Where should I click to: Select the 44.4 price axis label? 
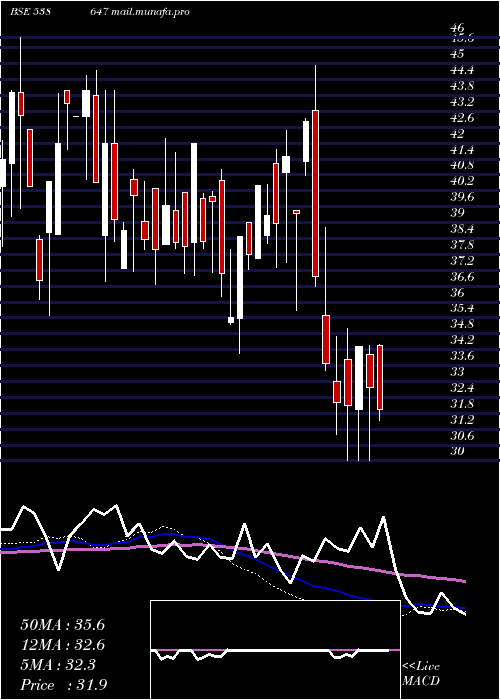tap(462, 70)
